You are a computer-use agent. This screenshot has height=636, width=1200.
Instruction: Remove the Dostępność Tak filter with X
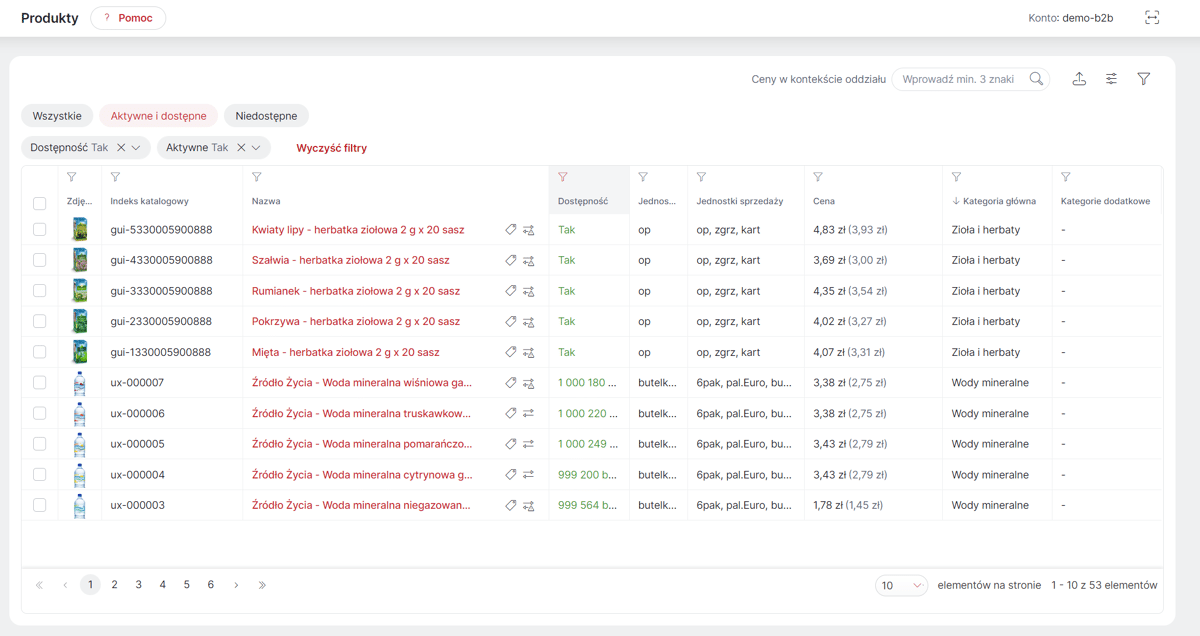click(121, 148)
